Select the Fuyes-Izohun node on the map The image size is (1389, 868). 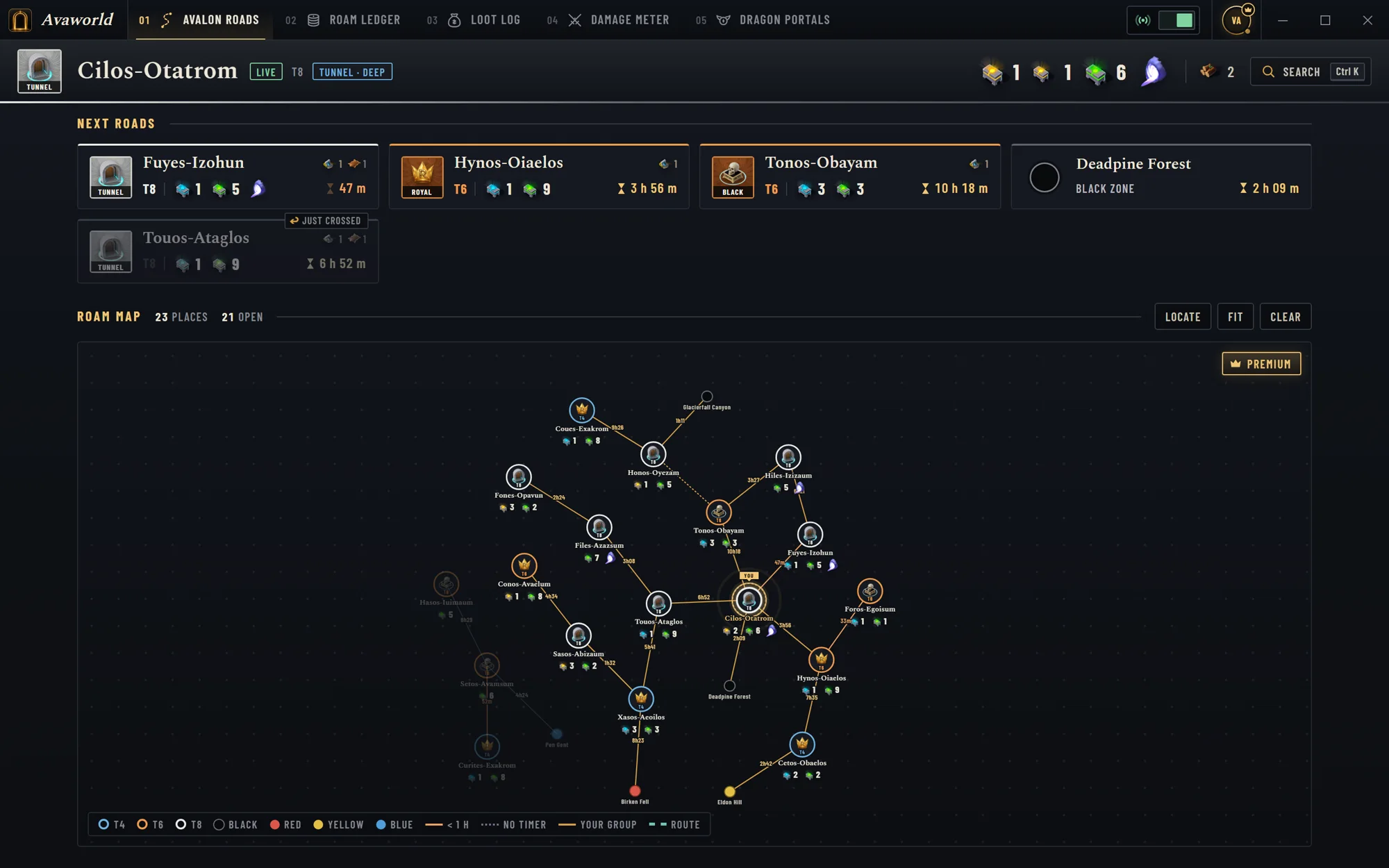pos(810,535)
